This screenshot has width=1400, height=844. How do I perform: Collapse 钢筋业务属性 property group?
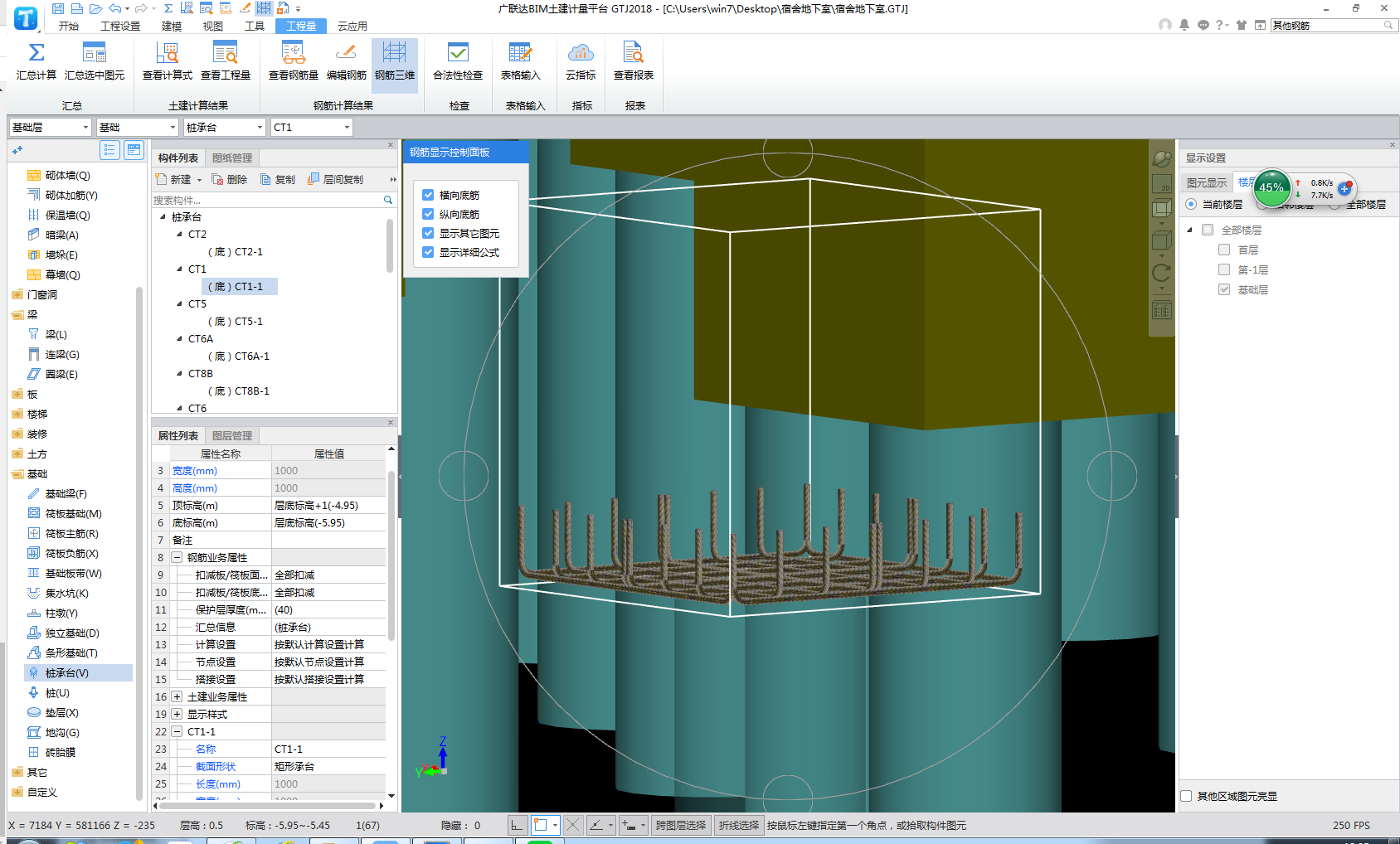click(177, 558)
